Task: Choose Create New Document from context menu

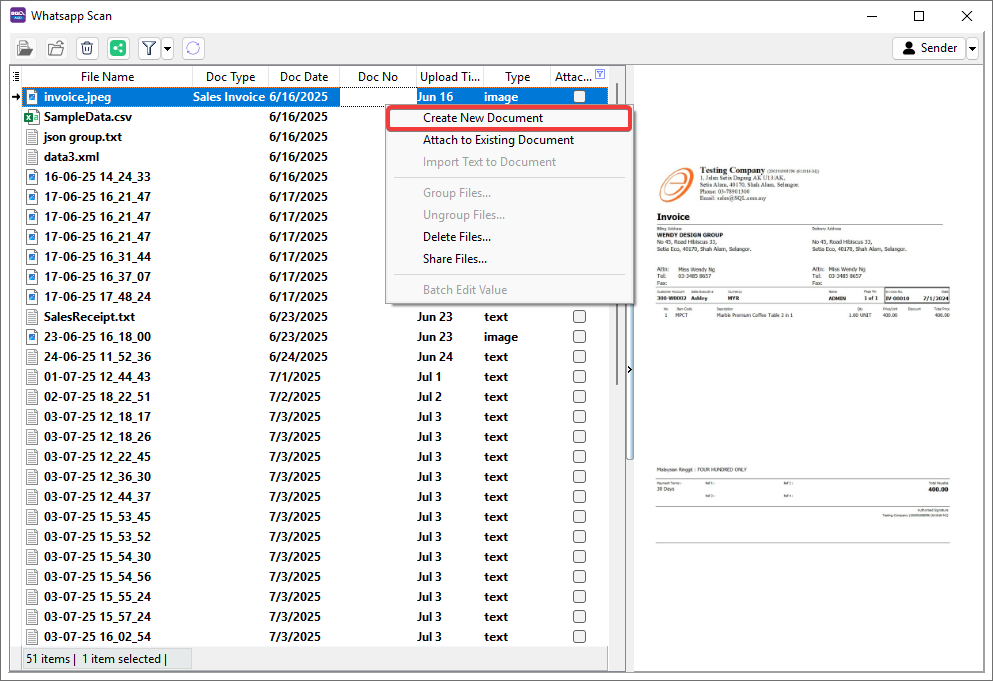Action: coord(483,118)
